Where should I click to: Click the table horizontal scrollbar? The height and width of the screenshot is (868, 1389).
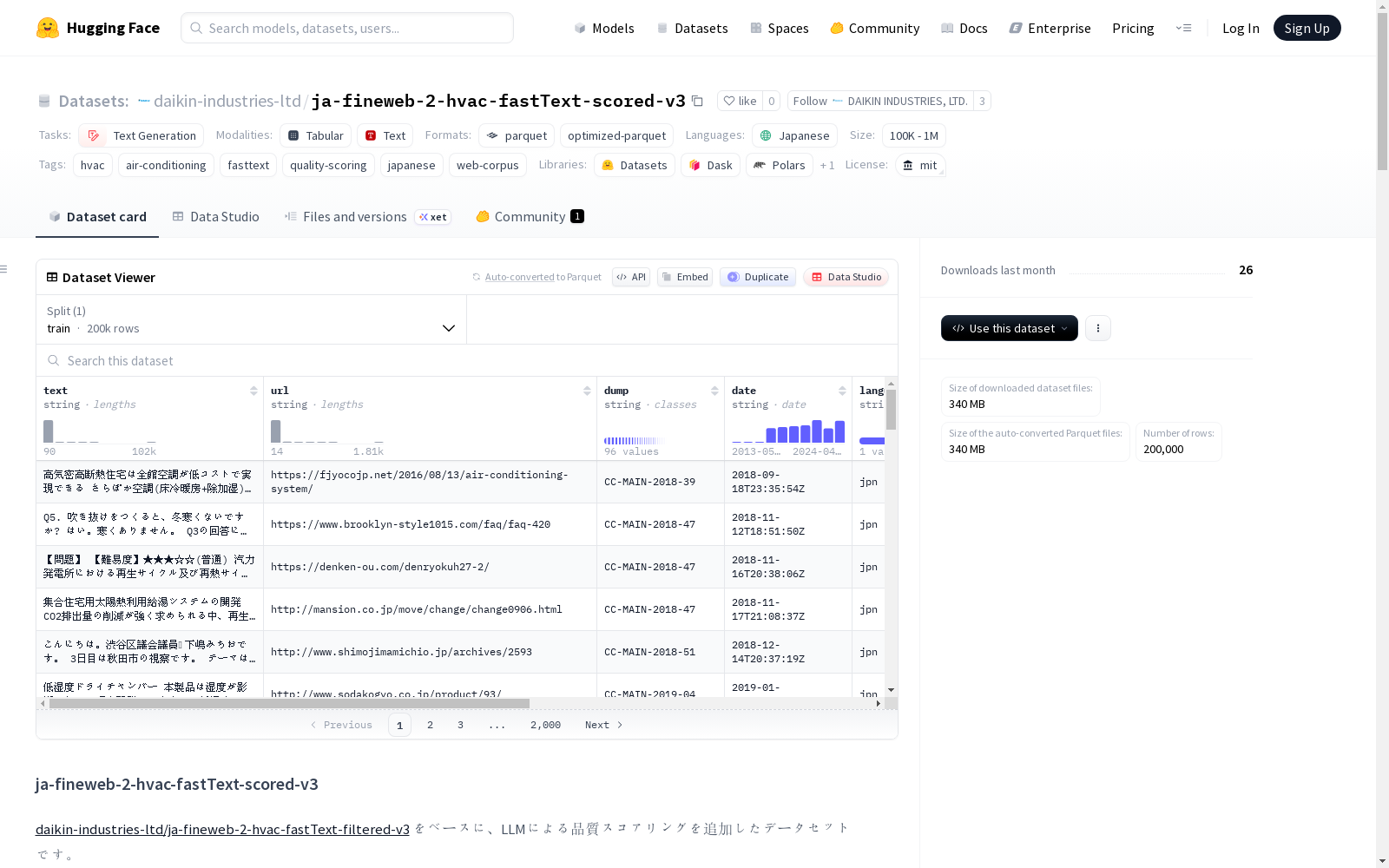point(289,703)
